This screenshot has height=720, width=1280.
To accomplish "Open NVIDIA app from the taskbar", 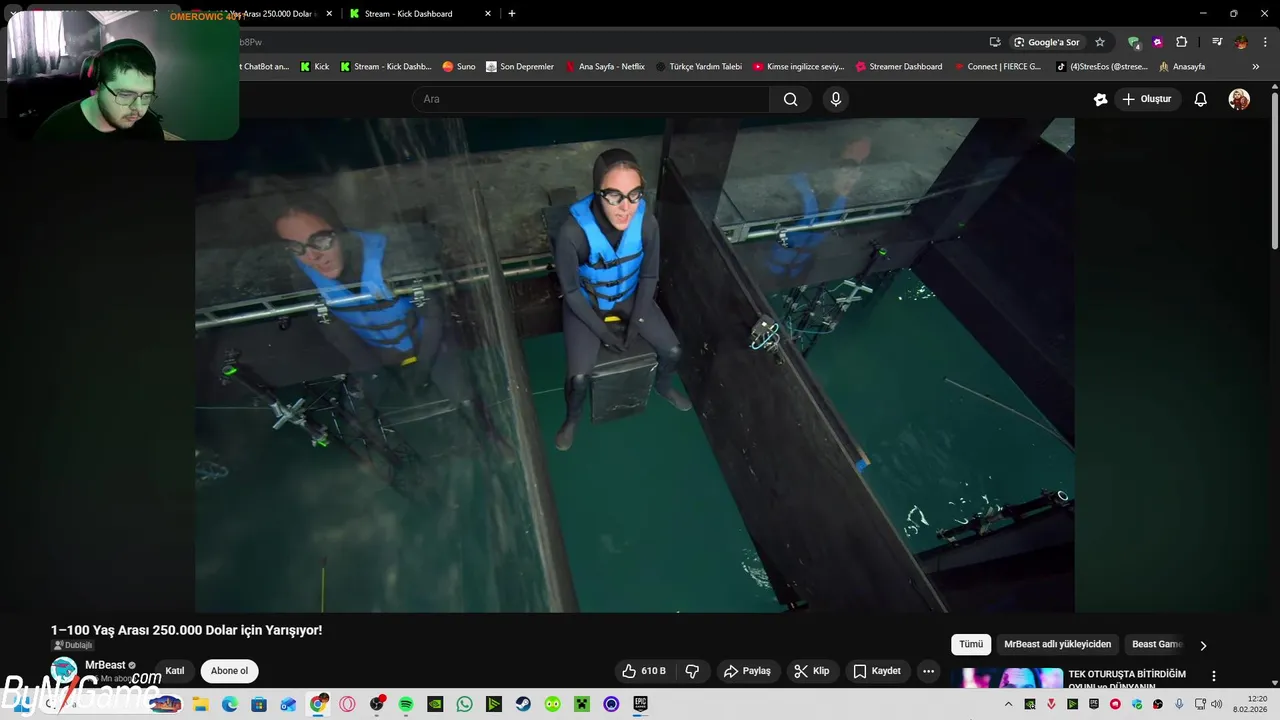I will point(435,704).
